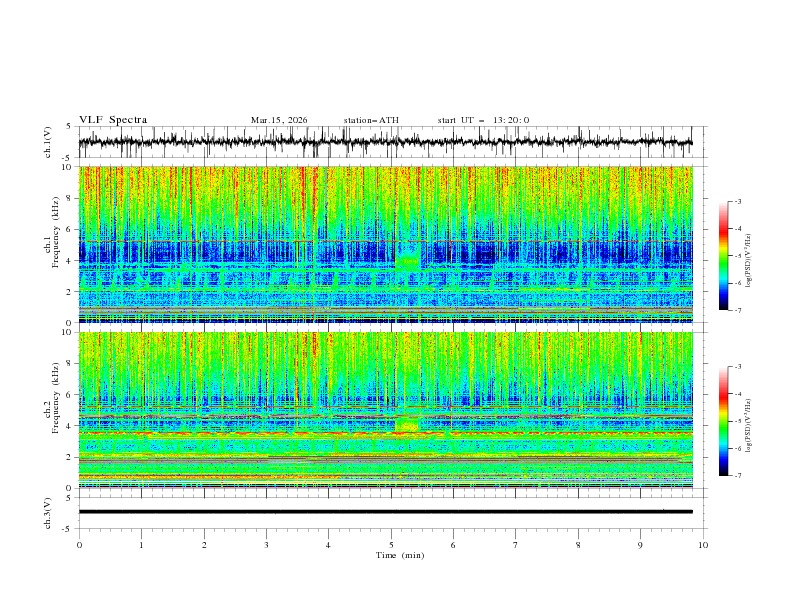Click the 'ch.3(V)' axis label

tap(48, 513)
